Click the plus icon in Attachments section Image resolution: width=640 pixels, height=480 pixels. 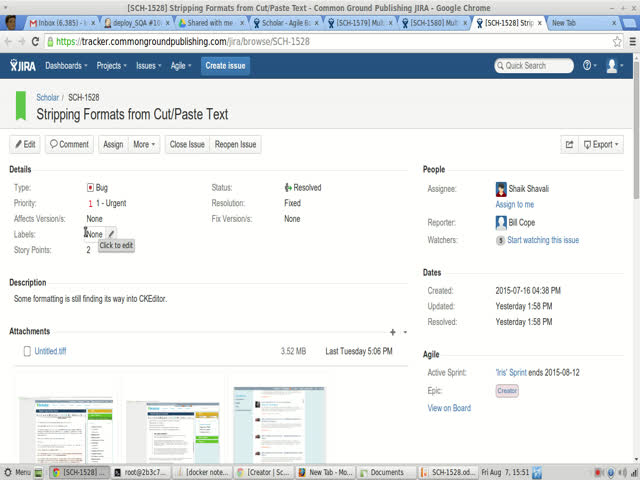[x=392, y=331]
